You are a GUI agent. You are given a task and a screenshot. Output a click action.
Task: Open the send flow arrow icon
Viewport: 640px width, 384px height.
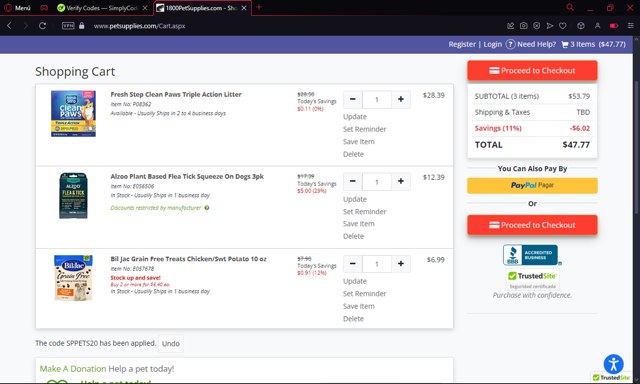click(550, 26)
